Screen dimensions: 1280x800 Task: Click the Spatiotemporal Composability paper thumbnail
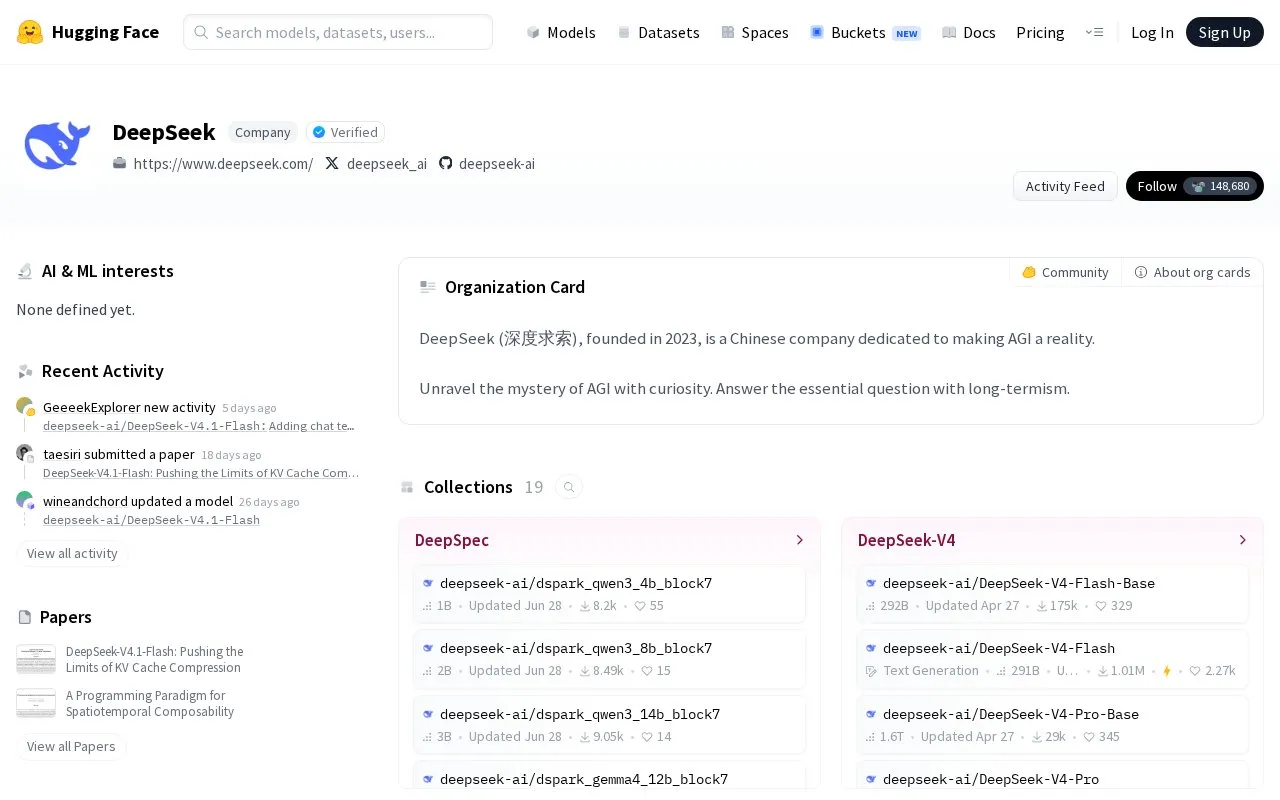36,704
